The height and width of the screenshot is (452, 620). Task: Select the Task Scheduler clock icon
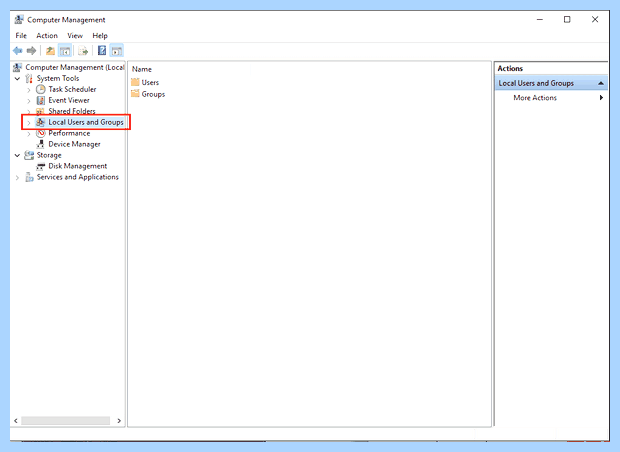coord(41,89)
